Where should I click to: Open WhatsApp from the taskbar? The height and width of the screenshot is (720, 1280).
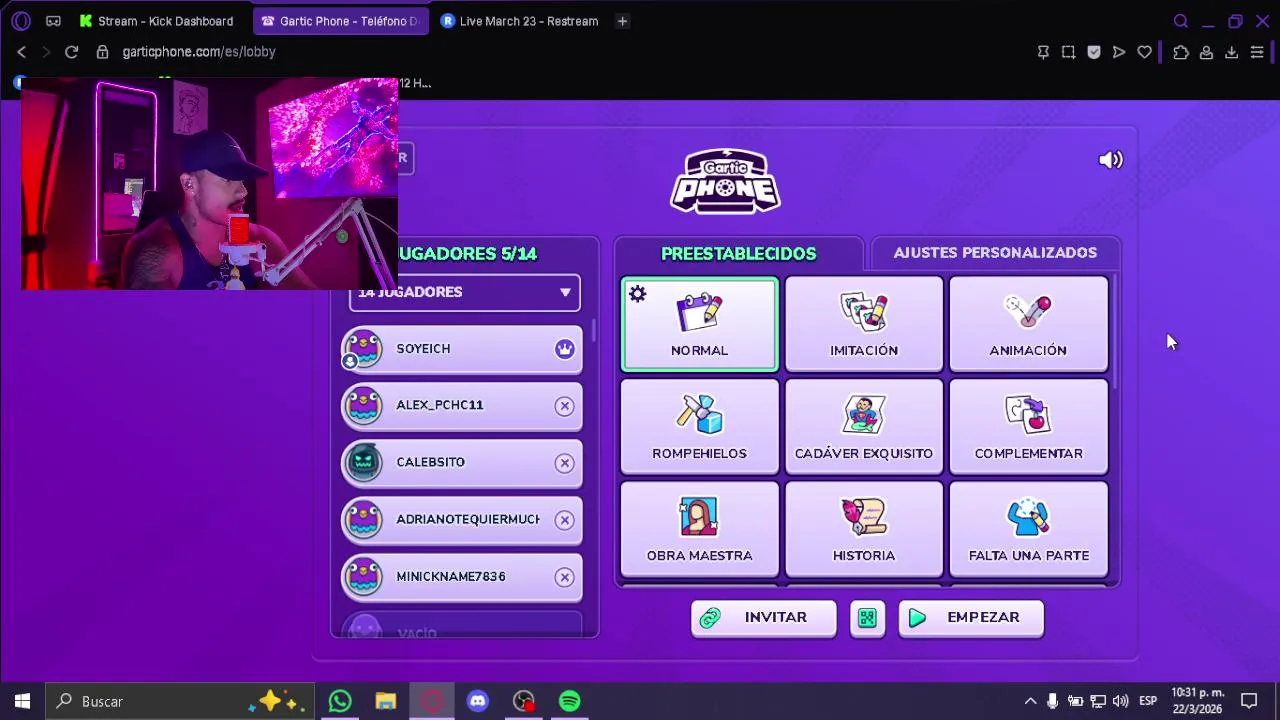[x=340, y=701]
